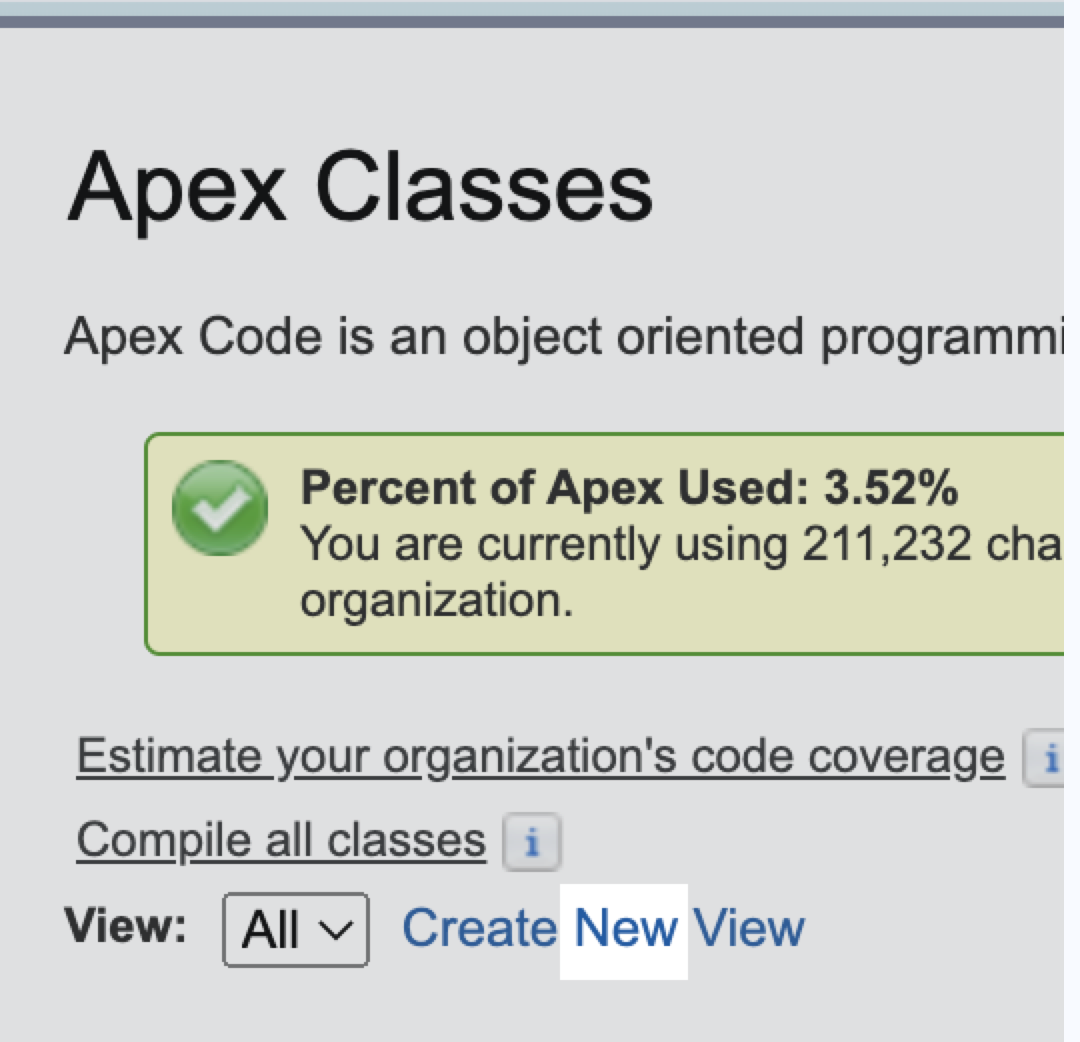The height and width of the screenshot is (1042, 1080).
Task: Click the Create New View link
Action: pos(602,929)
